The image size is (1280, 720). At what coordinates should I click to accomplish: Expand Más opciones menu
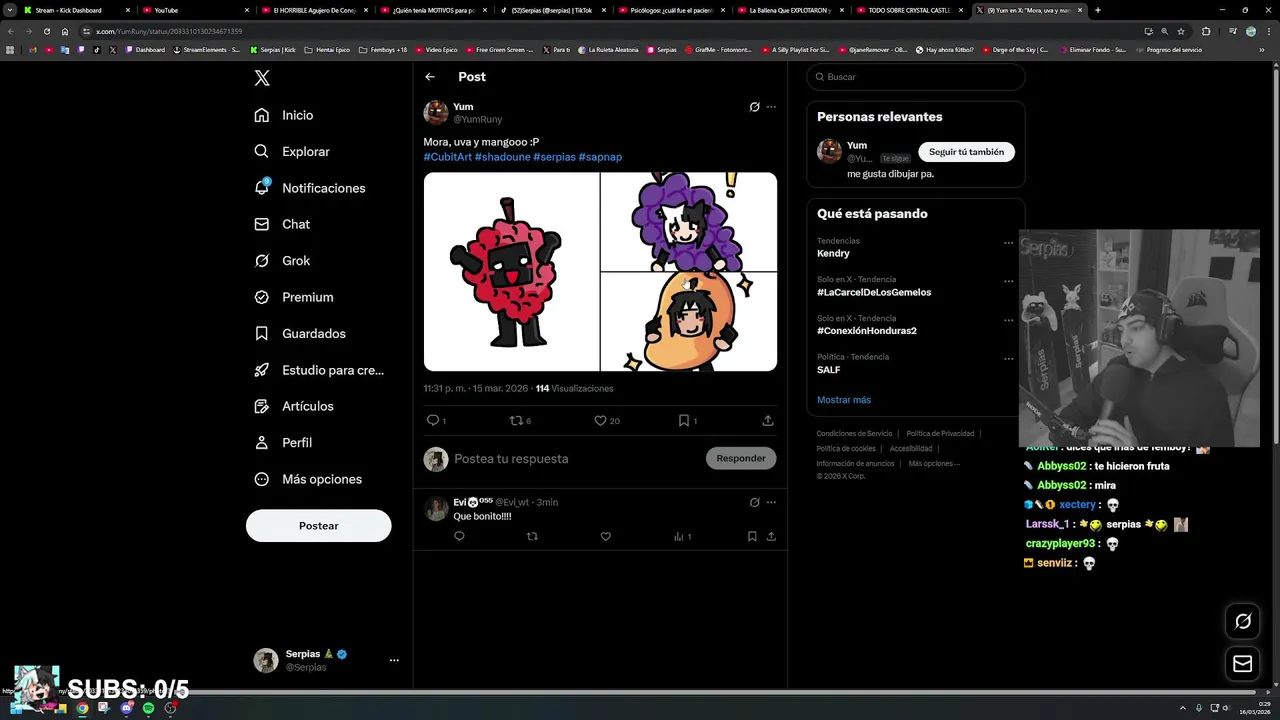click(308, 479)
